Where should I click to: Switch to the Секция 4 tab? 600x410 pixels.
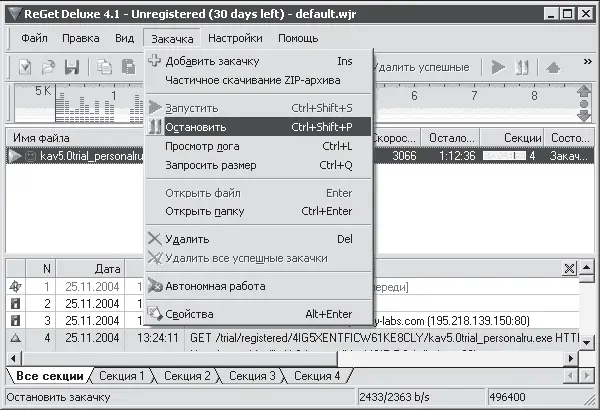[x=316, y=376]
